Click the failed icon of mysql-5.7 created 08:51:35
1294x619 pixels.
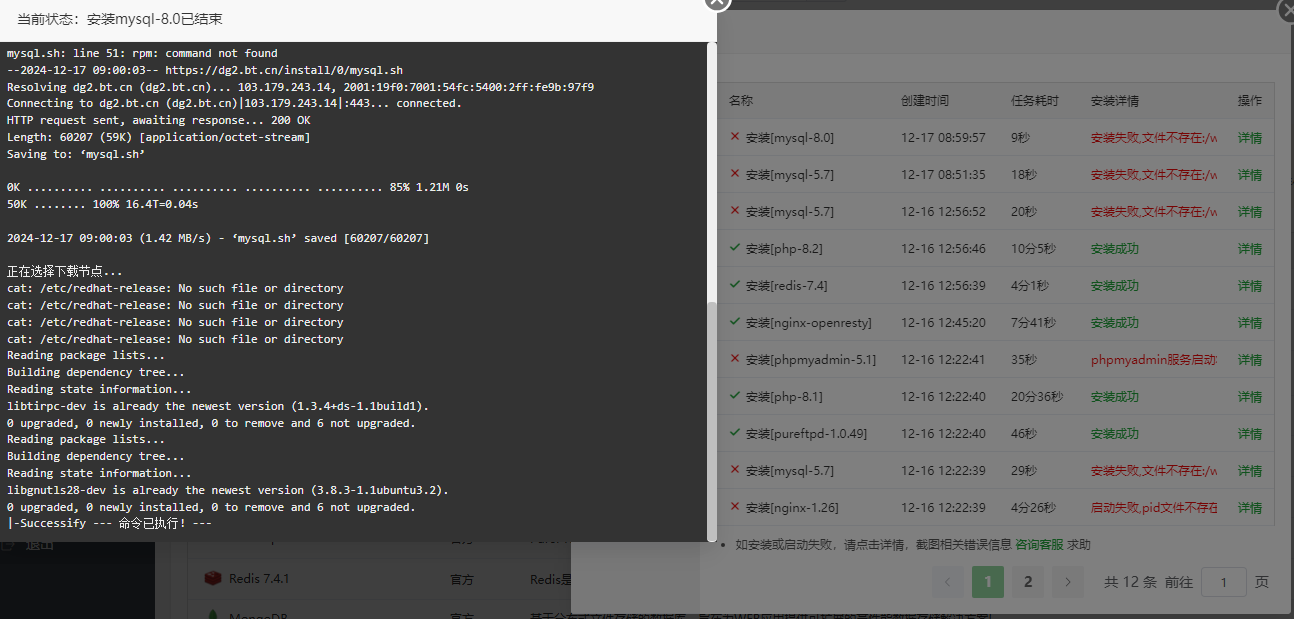tap(735, 173)
